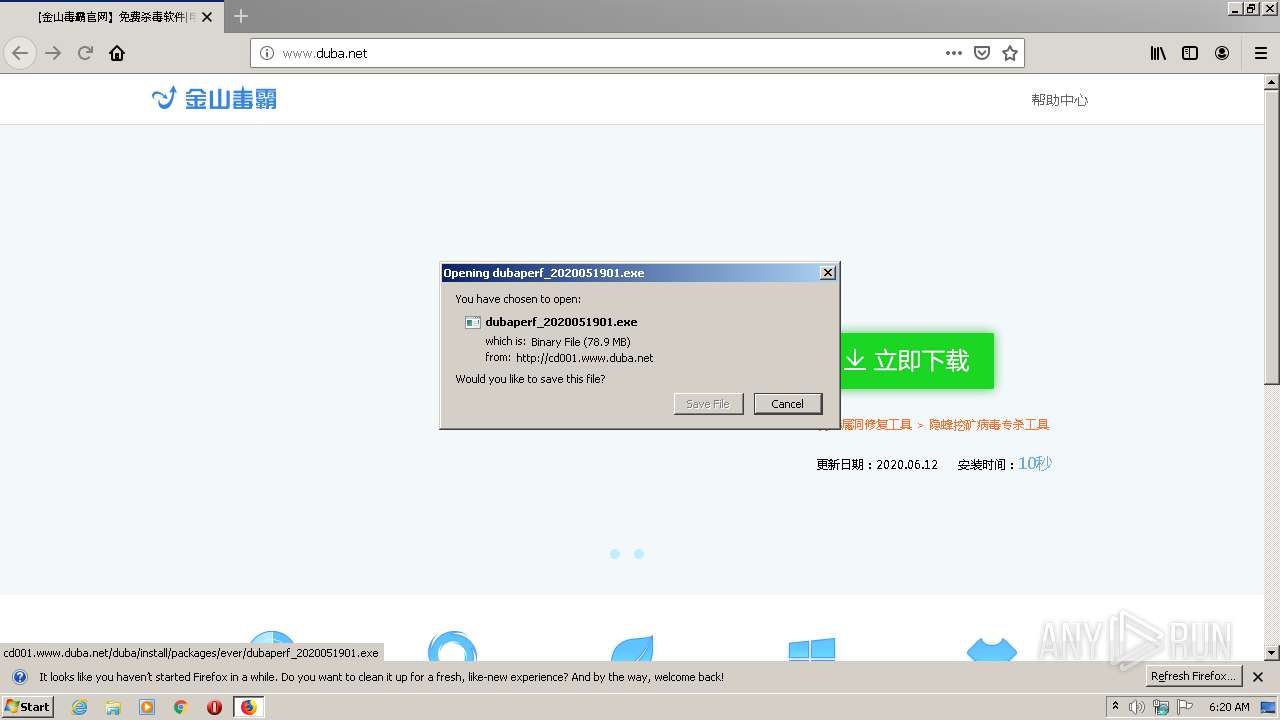Open the Action Center flag icon
The height and width of the screenshot is (720, 1280).
(x=1185, y=707)
